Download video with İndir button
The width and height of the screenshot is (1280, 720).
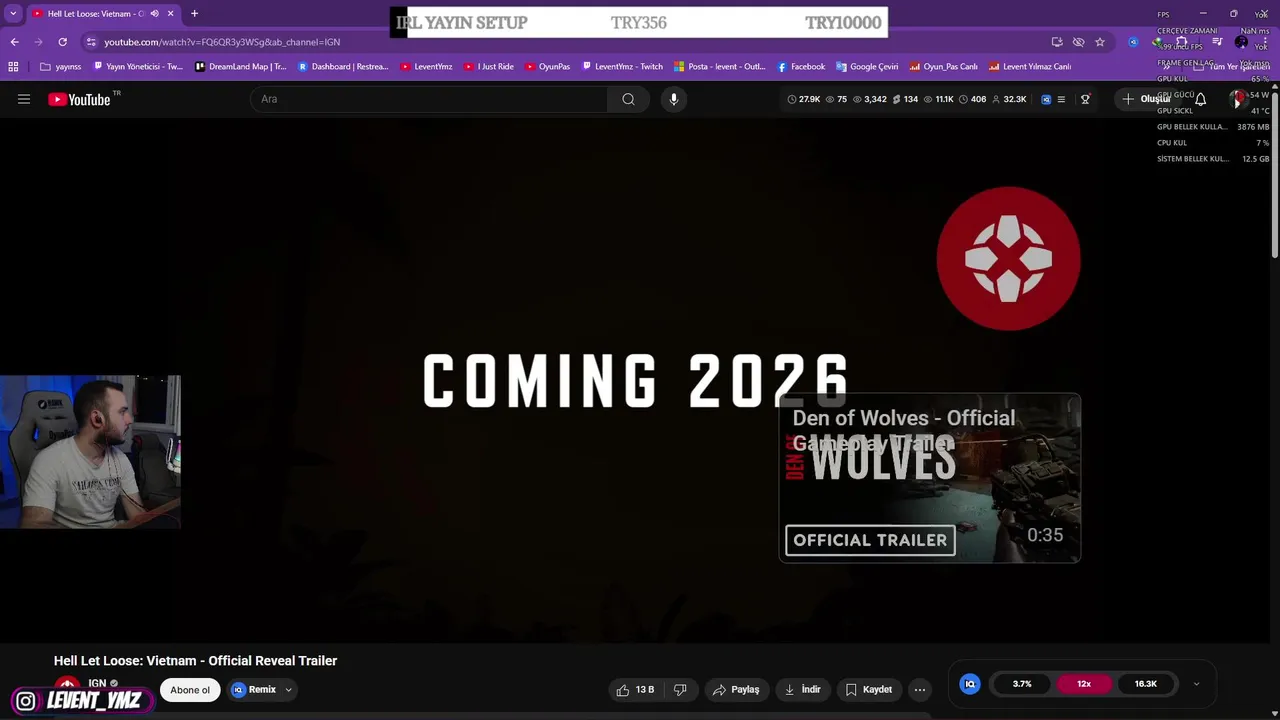tap(802, 689)
